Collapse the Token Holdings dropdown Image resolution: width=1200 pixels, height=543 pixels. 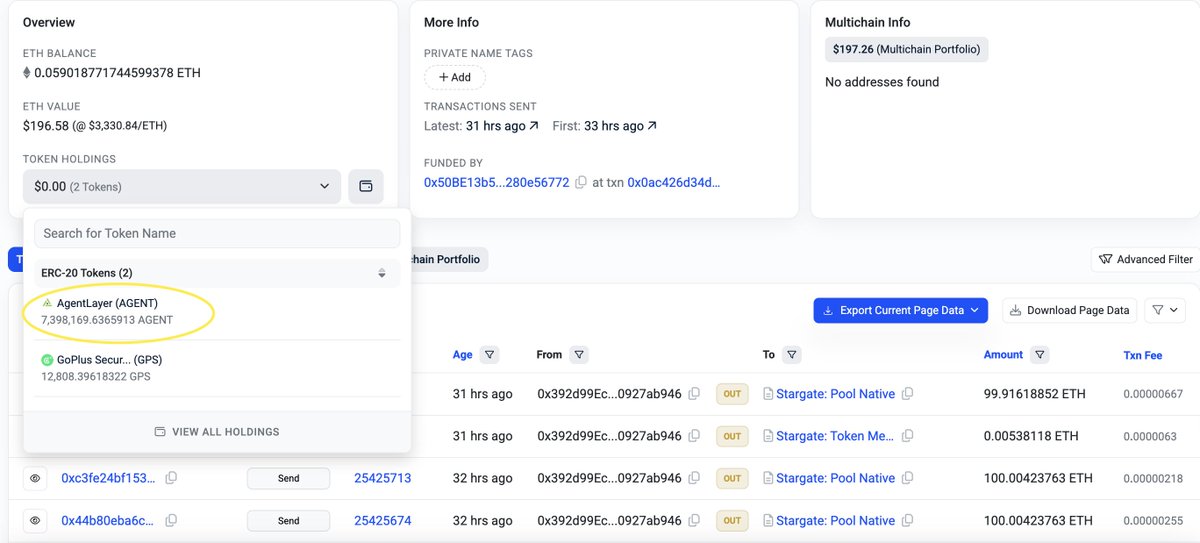click(183, 186)
